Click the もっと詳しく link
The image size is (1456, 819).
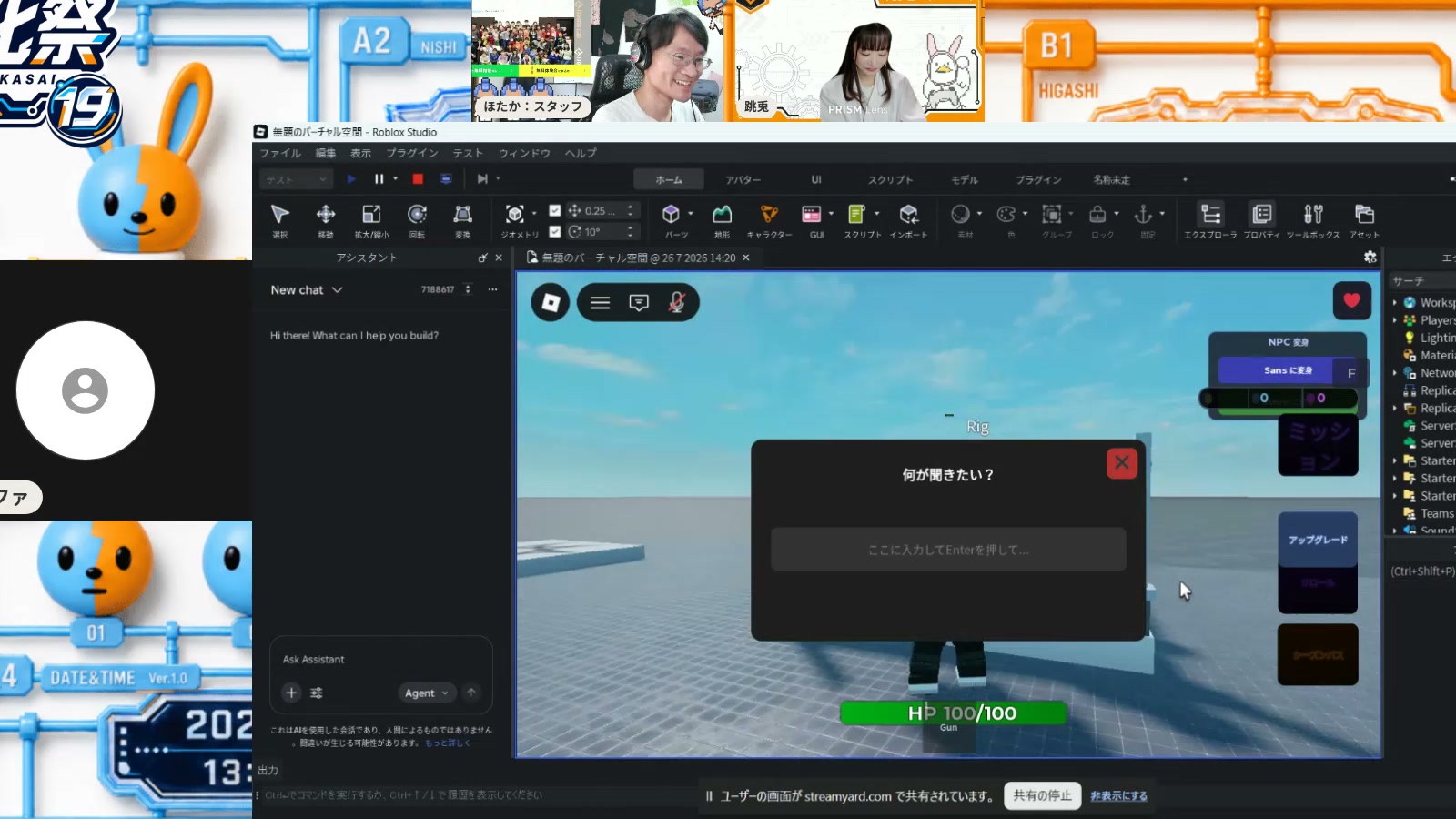(x=448, y=743)
